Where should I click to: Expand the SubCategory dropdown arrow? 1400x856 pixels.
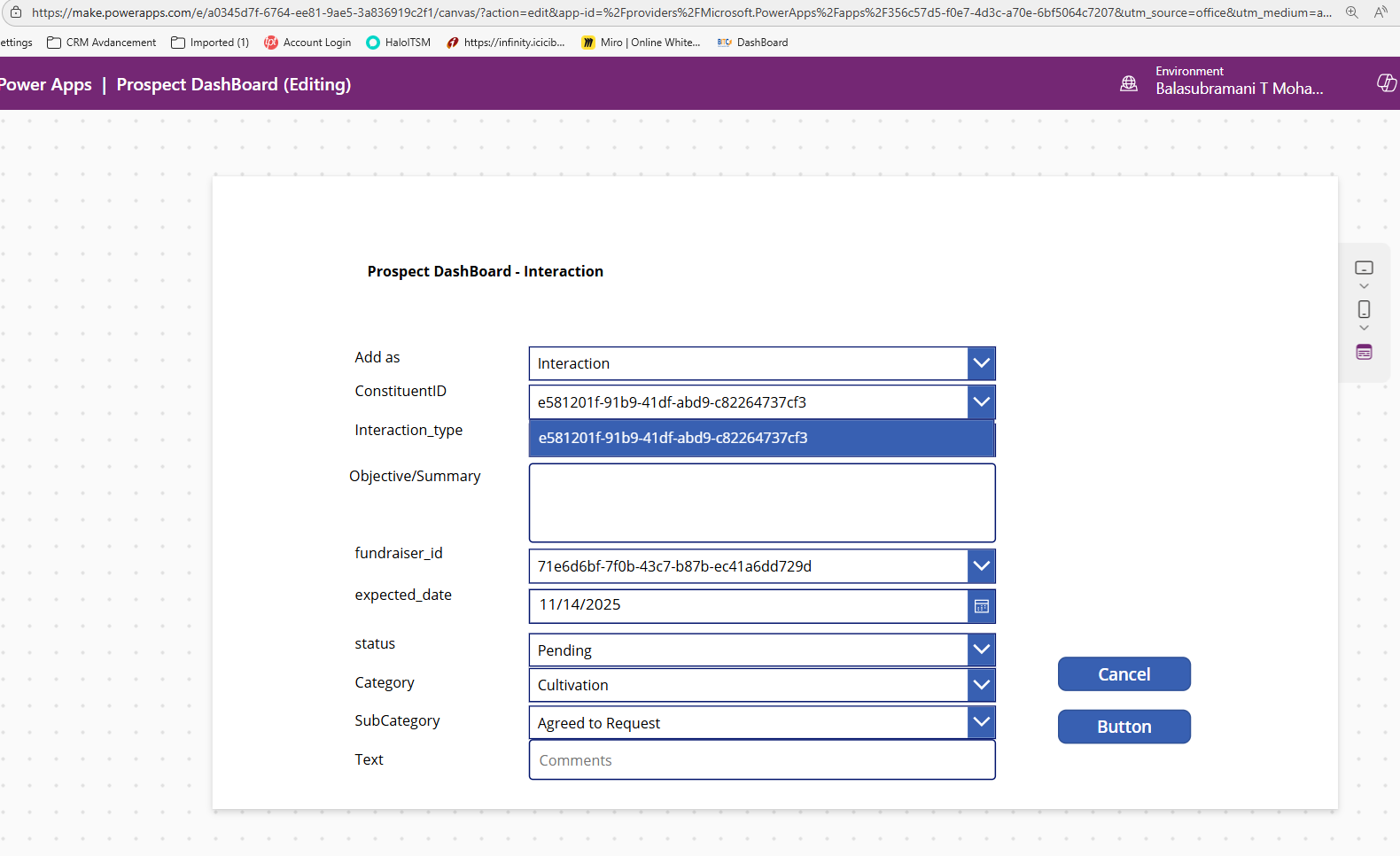point(981,722)
